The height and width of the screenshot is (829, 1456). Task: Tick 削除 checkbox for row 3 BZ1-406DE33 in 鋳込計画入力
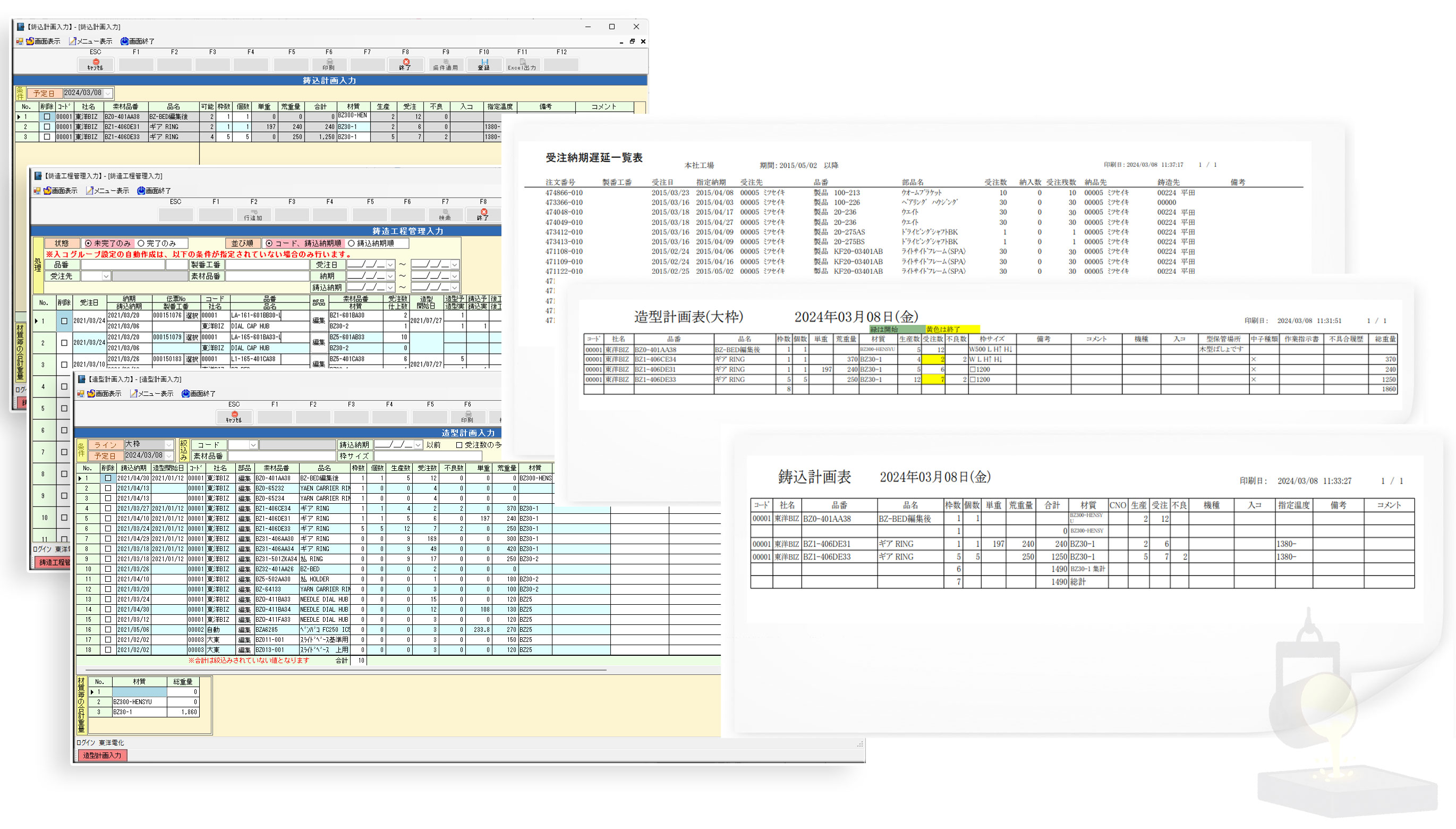click(47, 137)
